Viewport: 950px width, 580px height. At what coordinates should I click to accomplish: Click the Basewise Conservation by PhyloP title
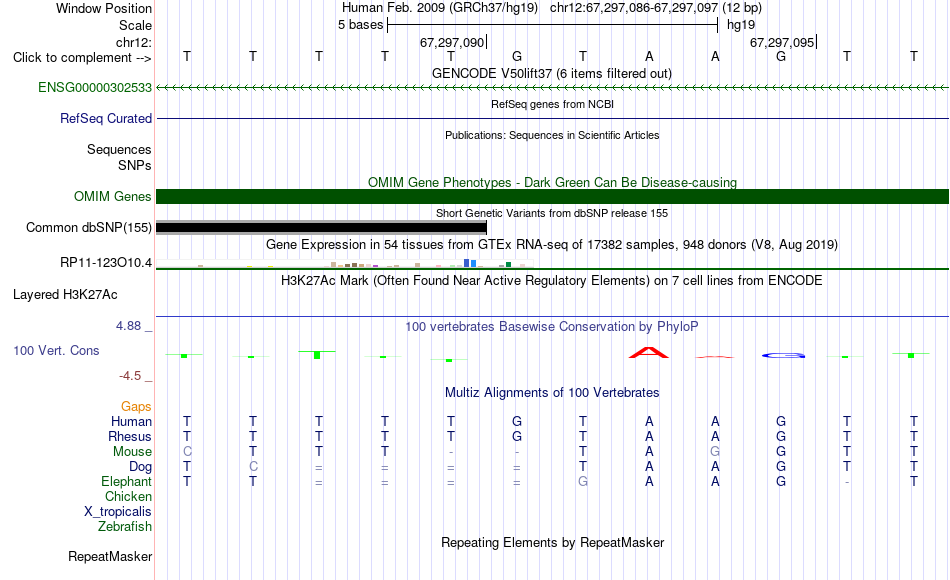(551, 327)
